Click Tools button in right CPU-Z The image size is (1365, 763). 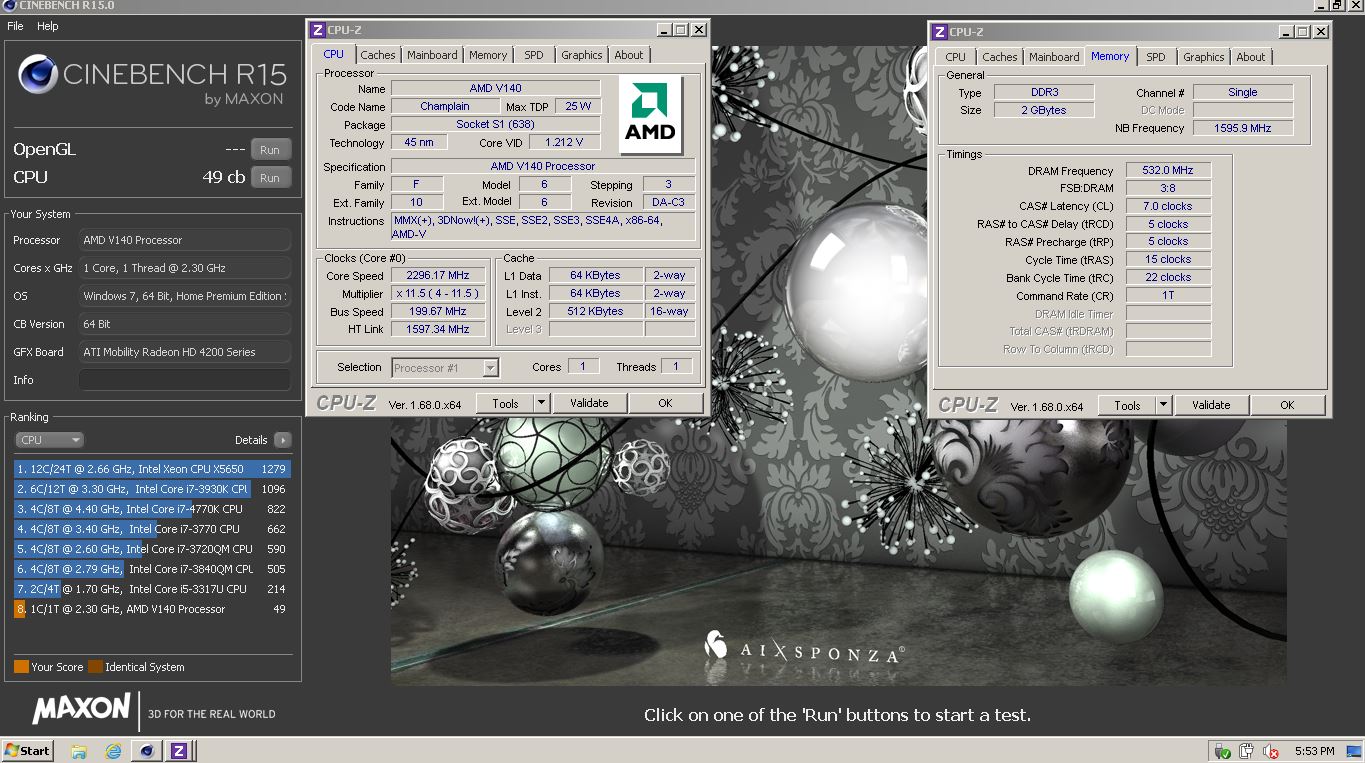click(x=1127, y=405)
